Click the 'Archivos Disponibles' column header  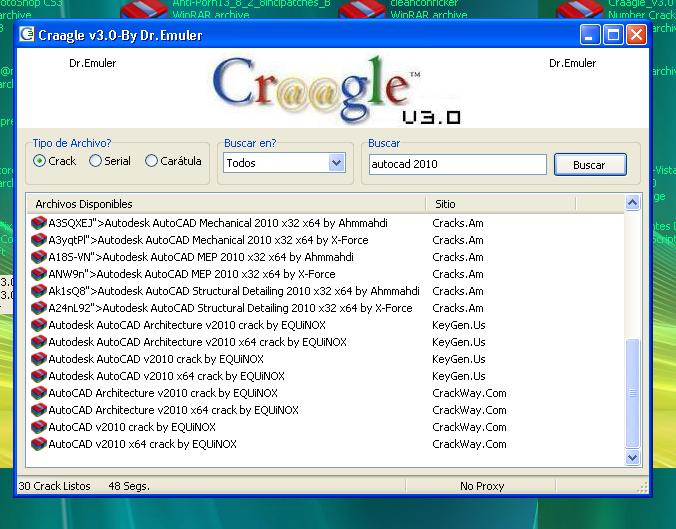[x=227, y=204]
